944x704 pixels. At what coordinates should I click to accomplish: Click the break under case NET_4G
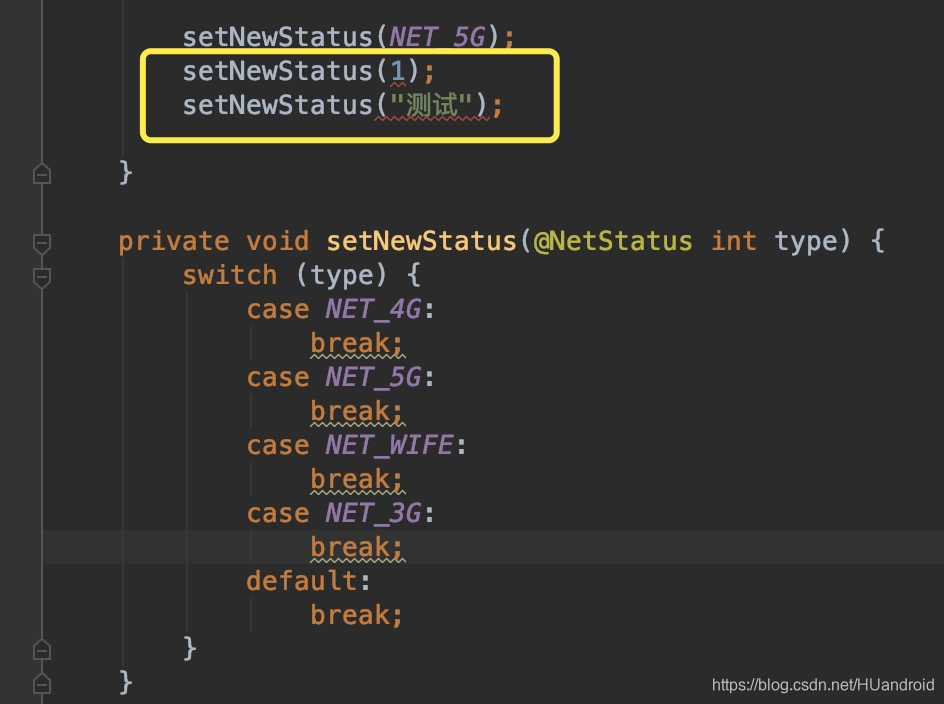point(356,344)
